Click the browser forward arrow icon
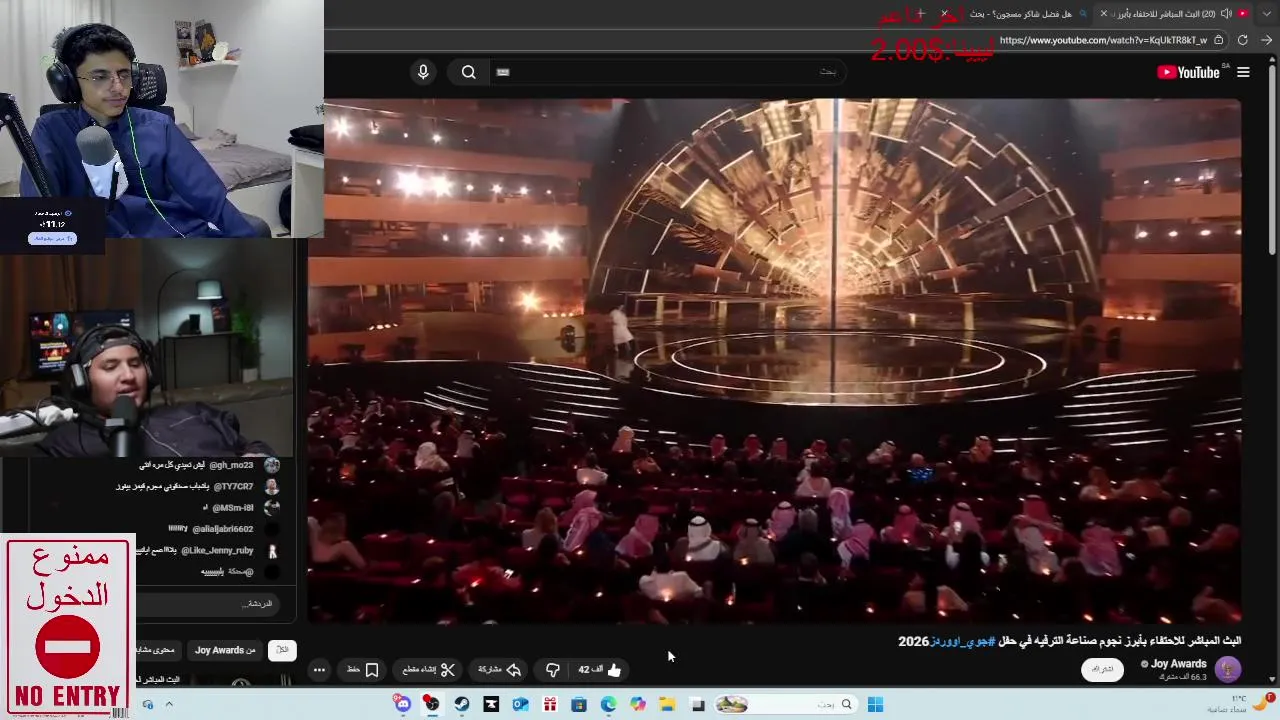 point(1266,40)
